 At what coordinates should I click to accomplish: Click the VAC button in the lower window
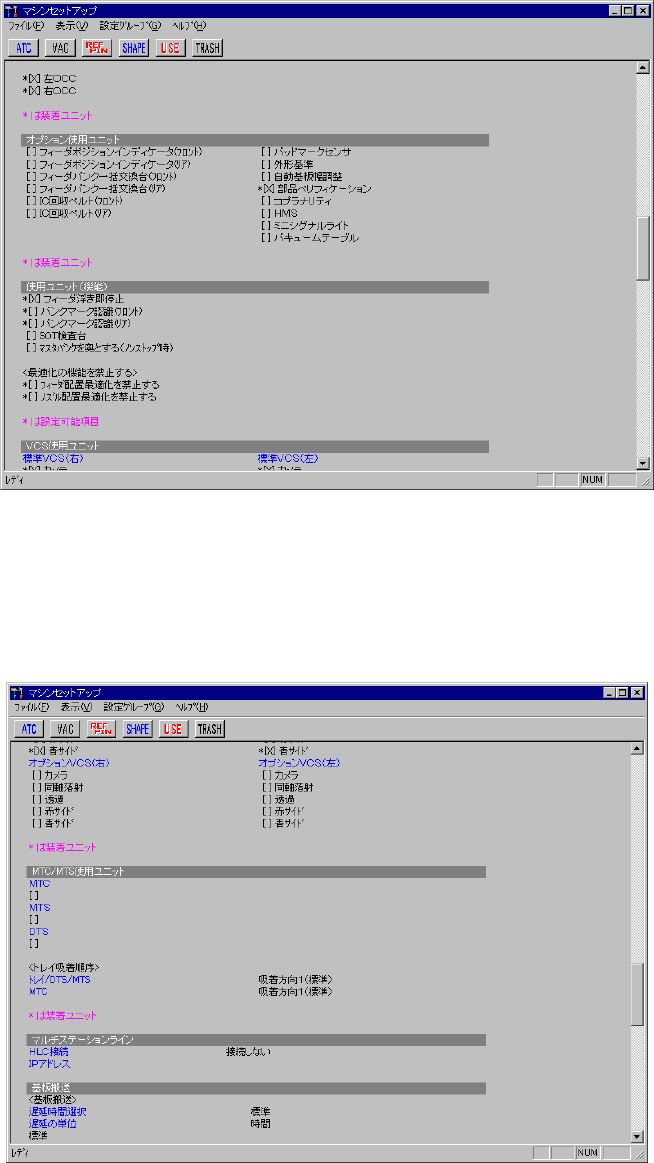point(65,729)
